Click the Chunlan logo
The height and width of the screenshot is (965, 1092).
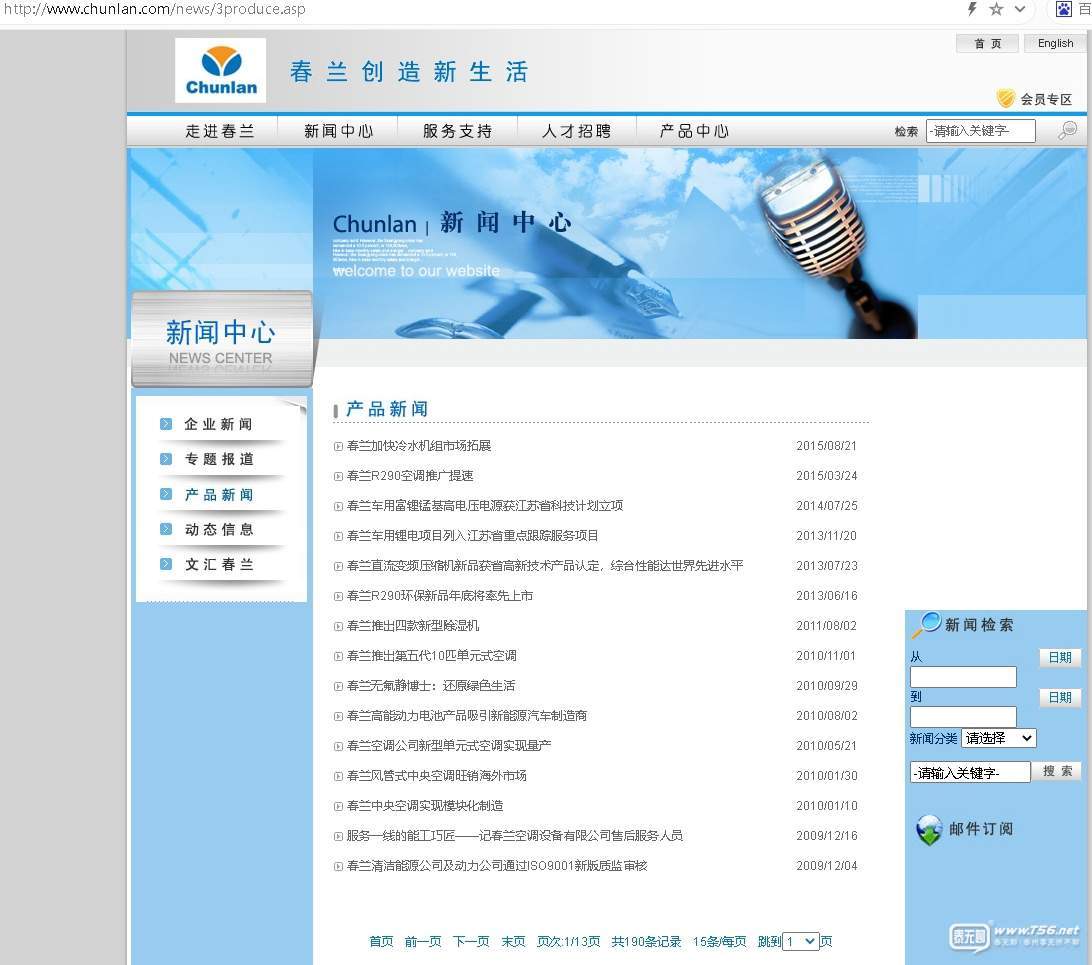(220, 70)
